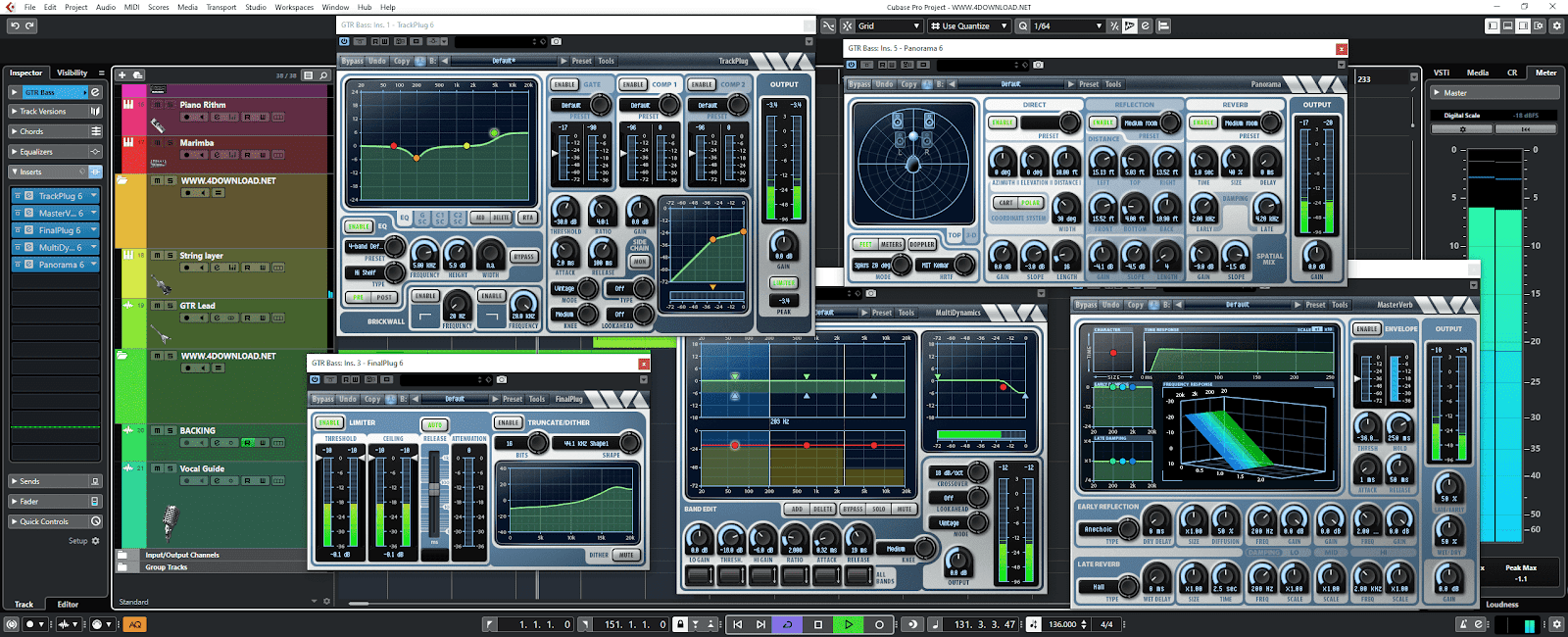The image size is (1568, 637).
Task: Toggle the Cycle loop button in the transport
Action: point(788,624)
